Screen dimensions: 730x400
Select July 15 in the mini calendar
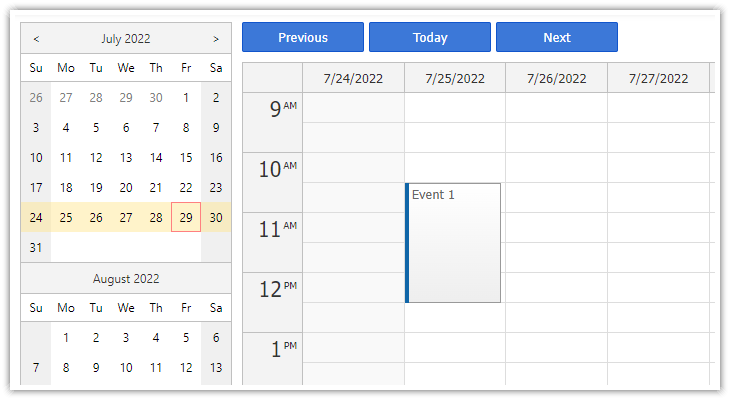point(186,157)
